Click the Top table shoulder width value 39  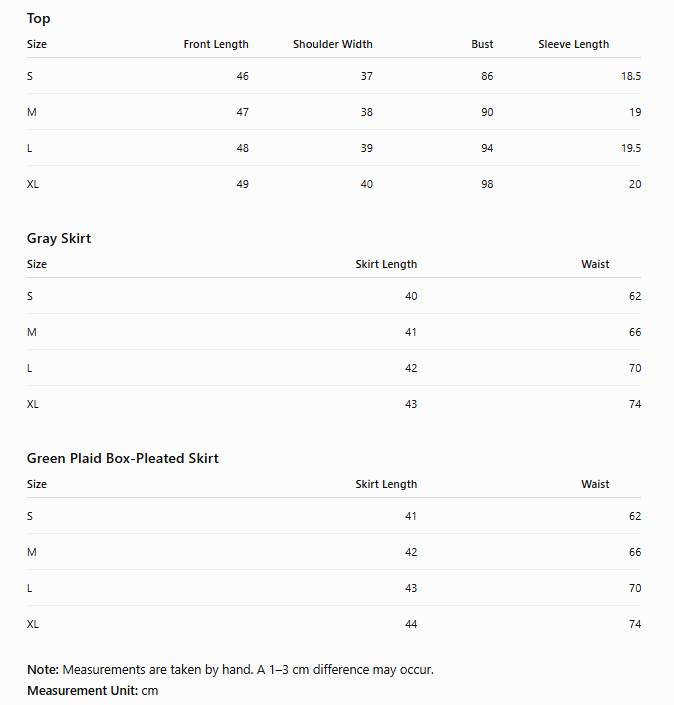click(366, 148)
